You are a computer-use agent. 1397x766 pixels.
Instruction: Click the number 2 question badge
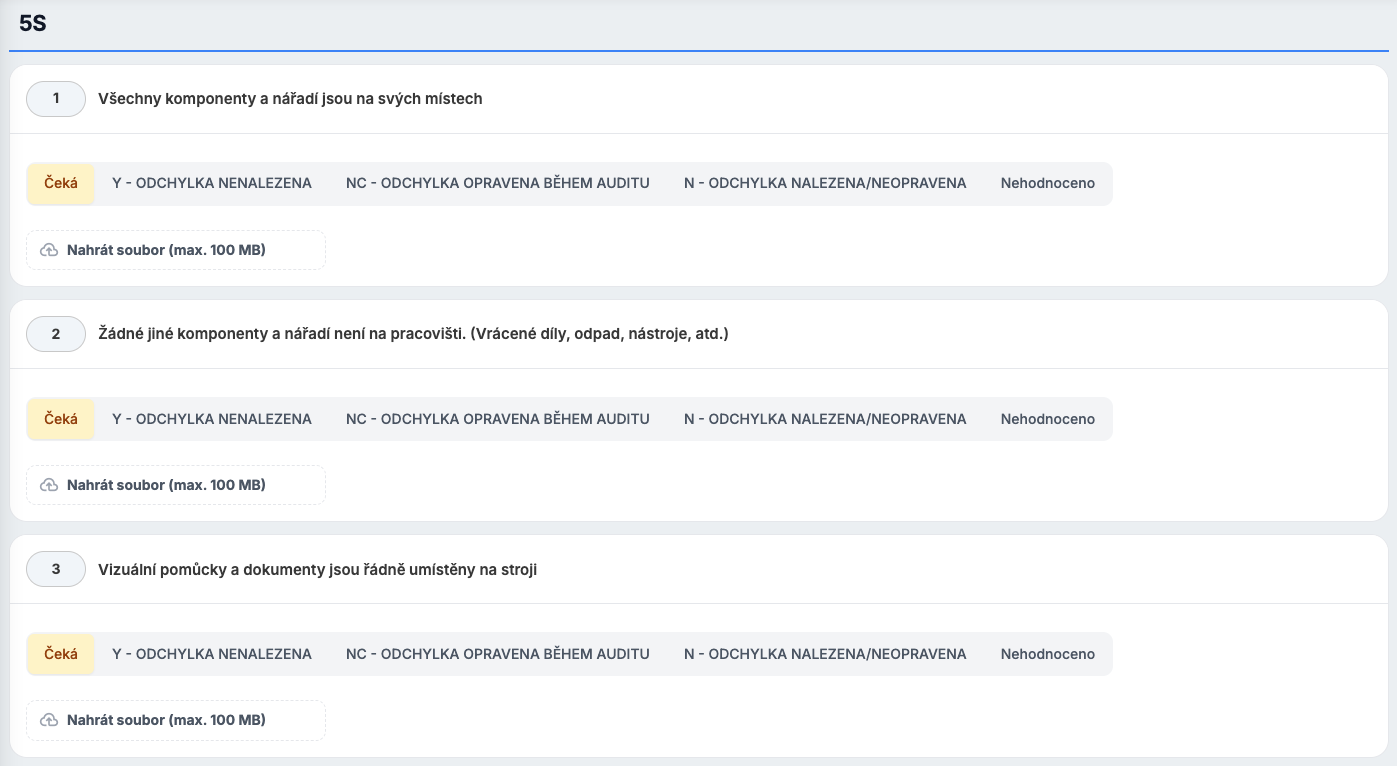click(56, 334)
